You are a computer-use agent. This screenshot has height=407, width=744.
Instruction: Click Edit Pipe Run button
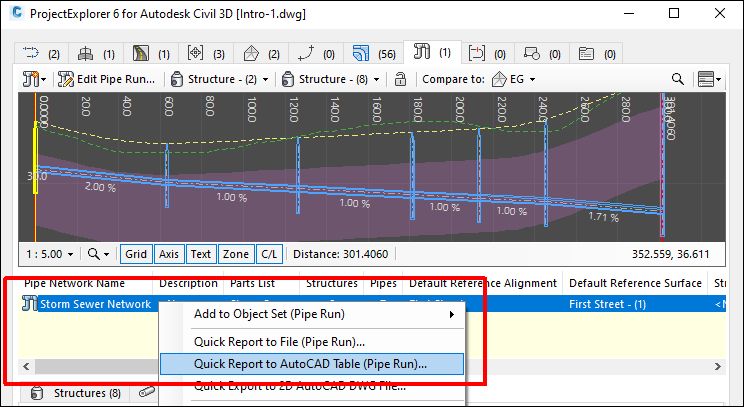(x=106, y=79)
